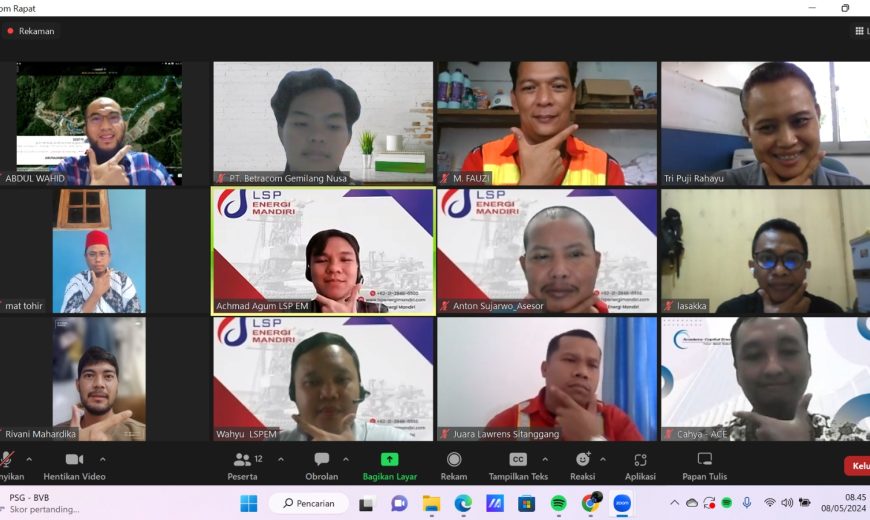Start recording with the Rekam icon
The width and height of the screenshot is (870, 520).
pos(454,460)
